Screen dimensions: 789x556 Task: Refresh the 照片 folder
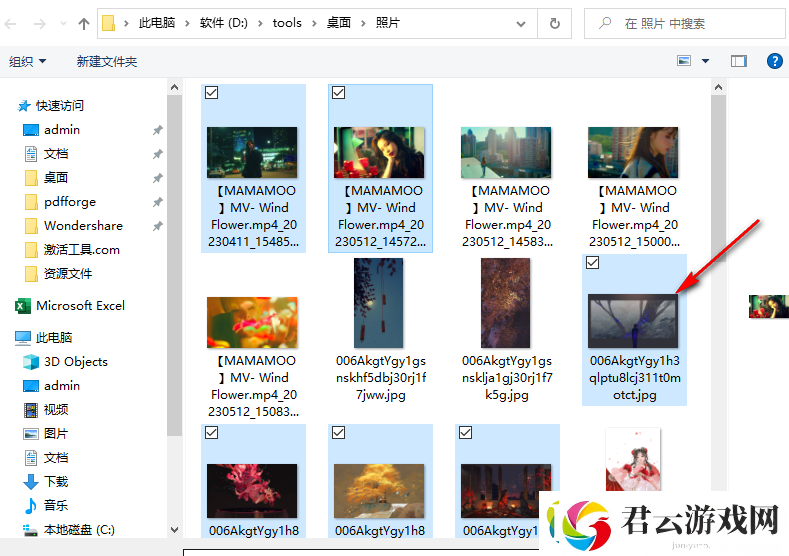pyautogui.click(x=555, y=24)
